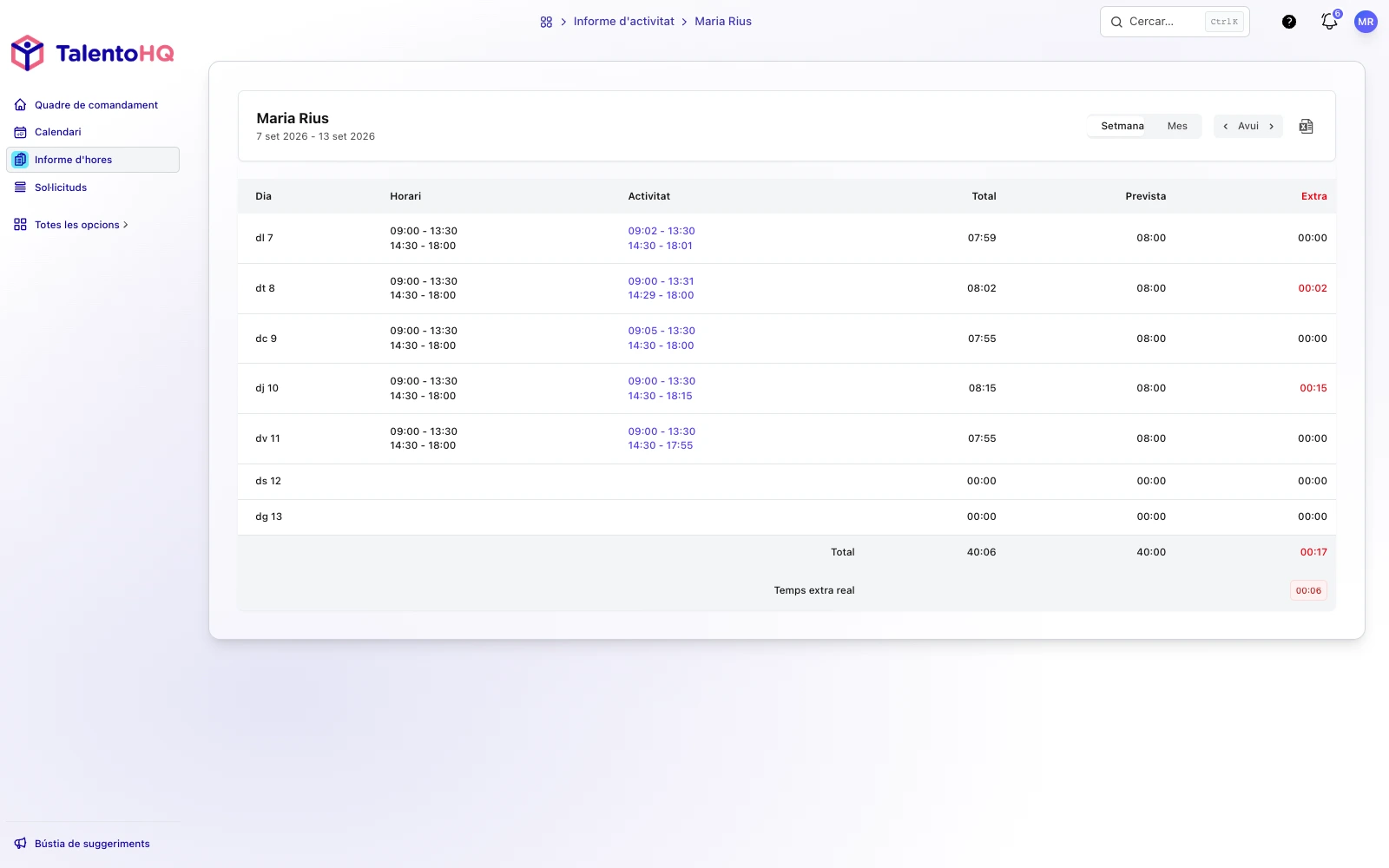
Task: Select planned total 40:00
Action: [1151, 552]
